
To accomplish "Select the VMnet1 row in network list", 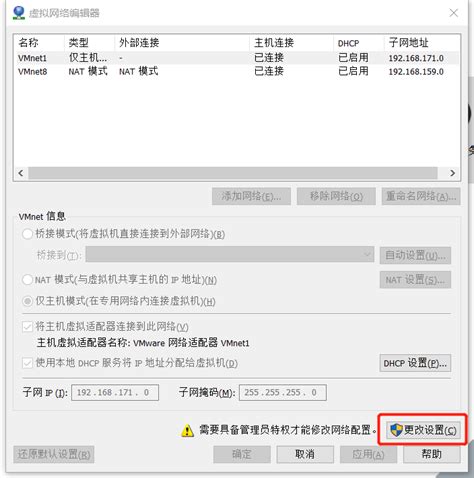I will (236, 58).
